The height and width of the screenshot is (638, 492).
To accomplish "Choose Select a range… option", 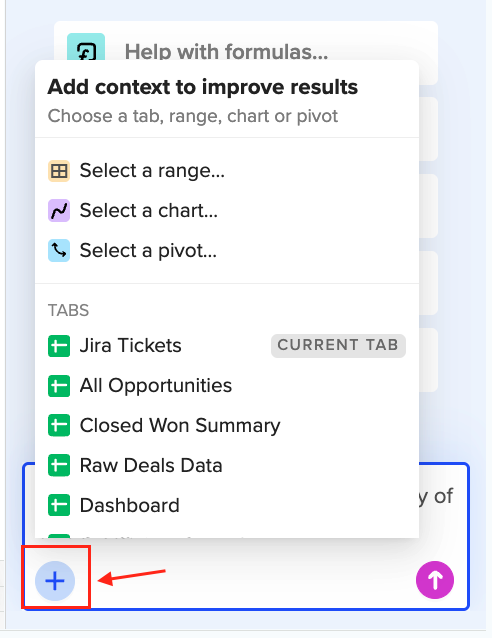I will [227, 170].
